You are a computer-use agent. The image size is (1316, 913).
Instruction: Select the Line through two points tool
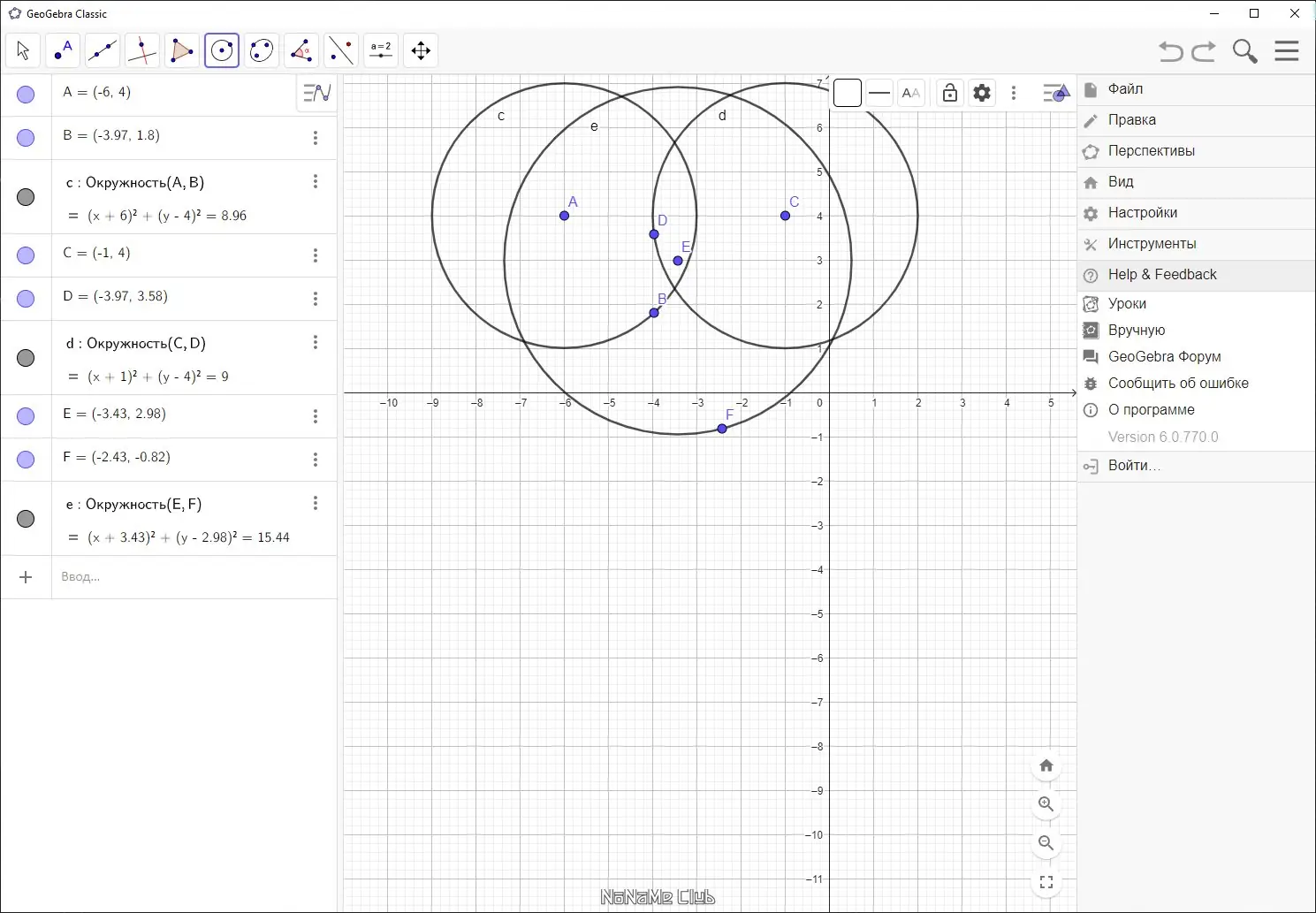click(103, 50)
